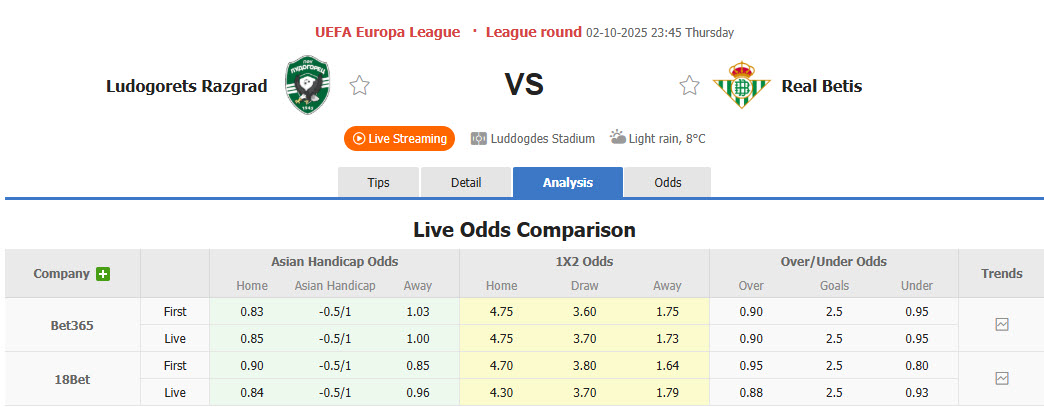Open the Ludogorets Razgrad team name link
Screen dimensions: 1044x407
click(x=186, y=86)
